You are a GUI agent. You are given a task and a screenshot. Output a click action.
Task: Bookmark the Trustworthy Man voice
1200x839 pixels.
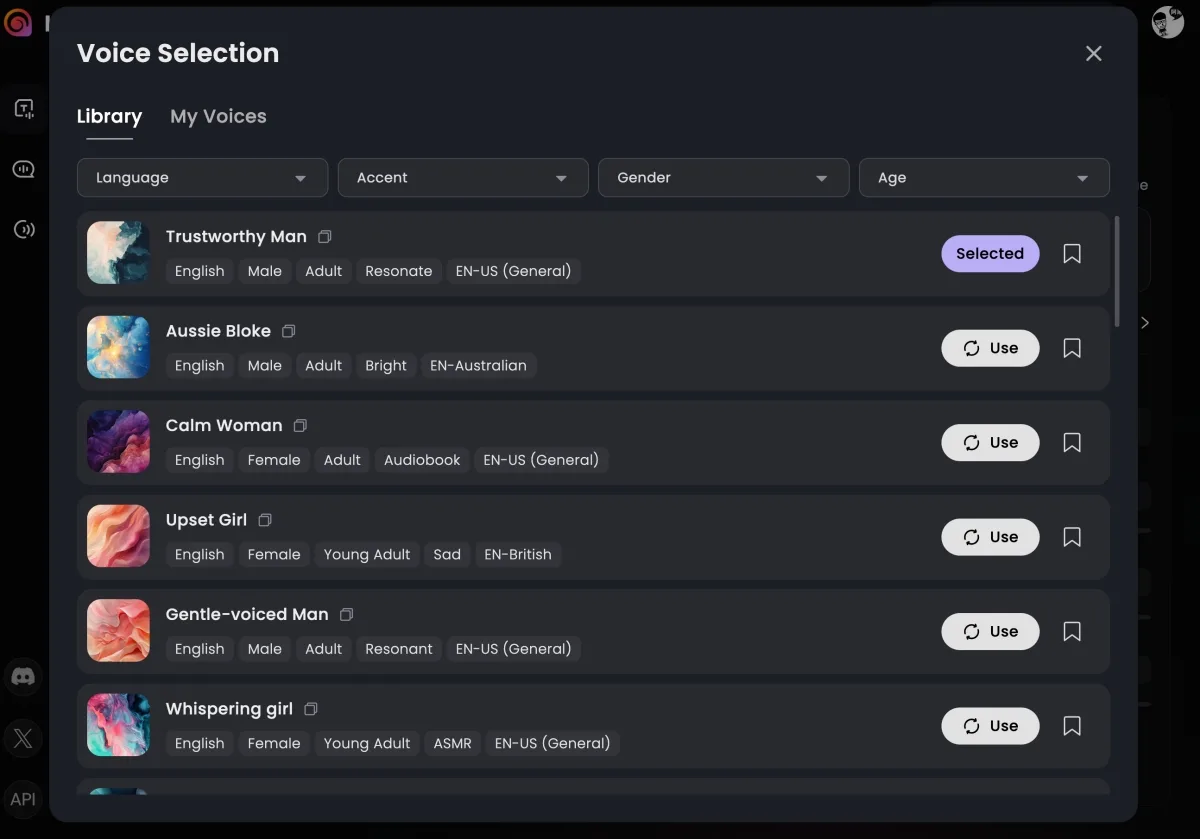pos(1072,254)
